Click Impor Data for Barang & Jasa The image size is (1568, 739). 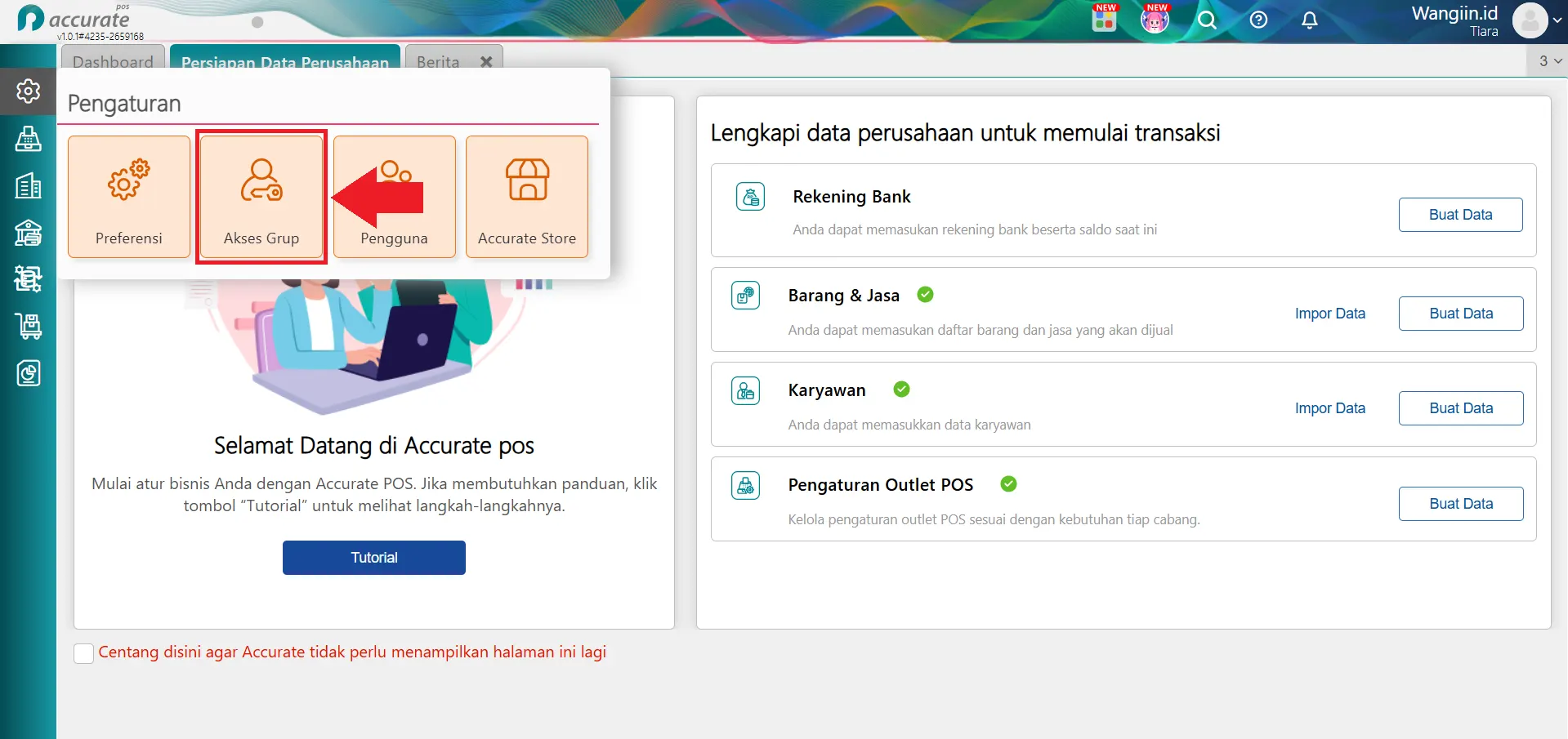pyautogui.click(x=1329, y=314)
